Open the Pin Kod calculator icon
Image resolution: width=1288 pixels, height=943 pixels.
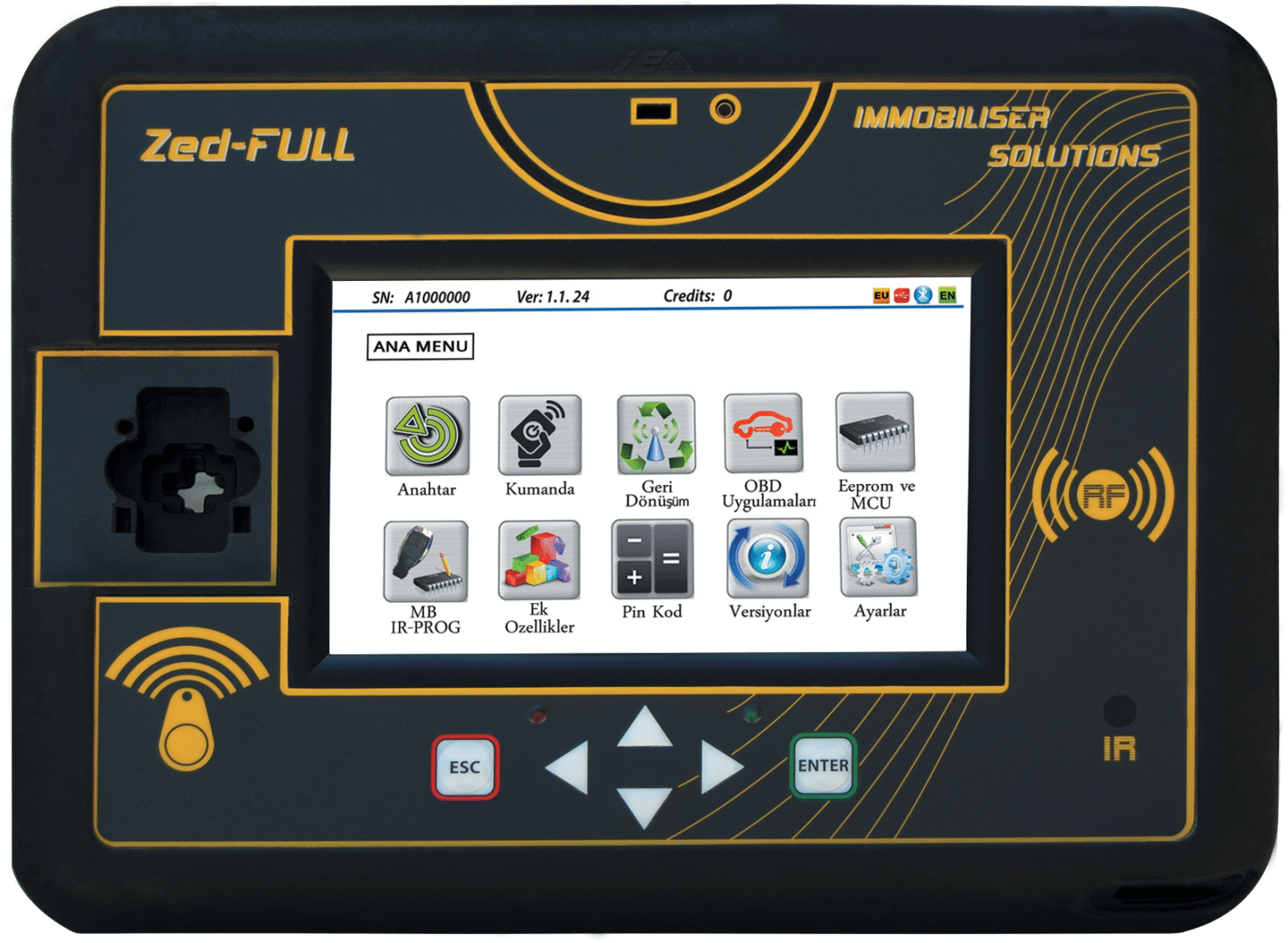click(652, 559)
